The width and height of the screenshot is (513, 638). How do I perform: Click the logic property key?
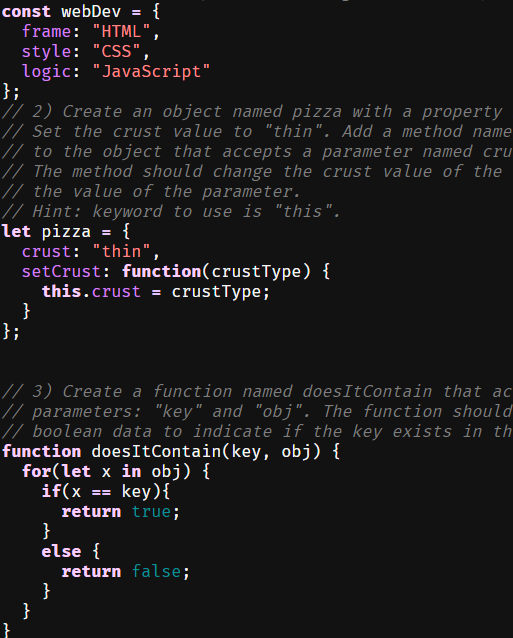(46, 72)
